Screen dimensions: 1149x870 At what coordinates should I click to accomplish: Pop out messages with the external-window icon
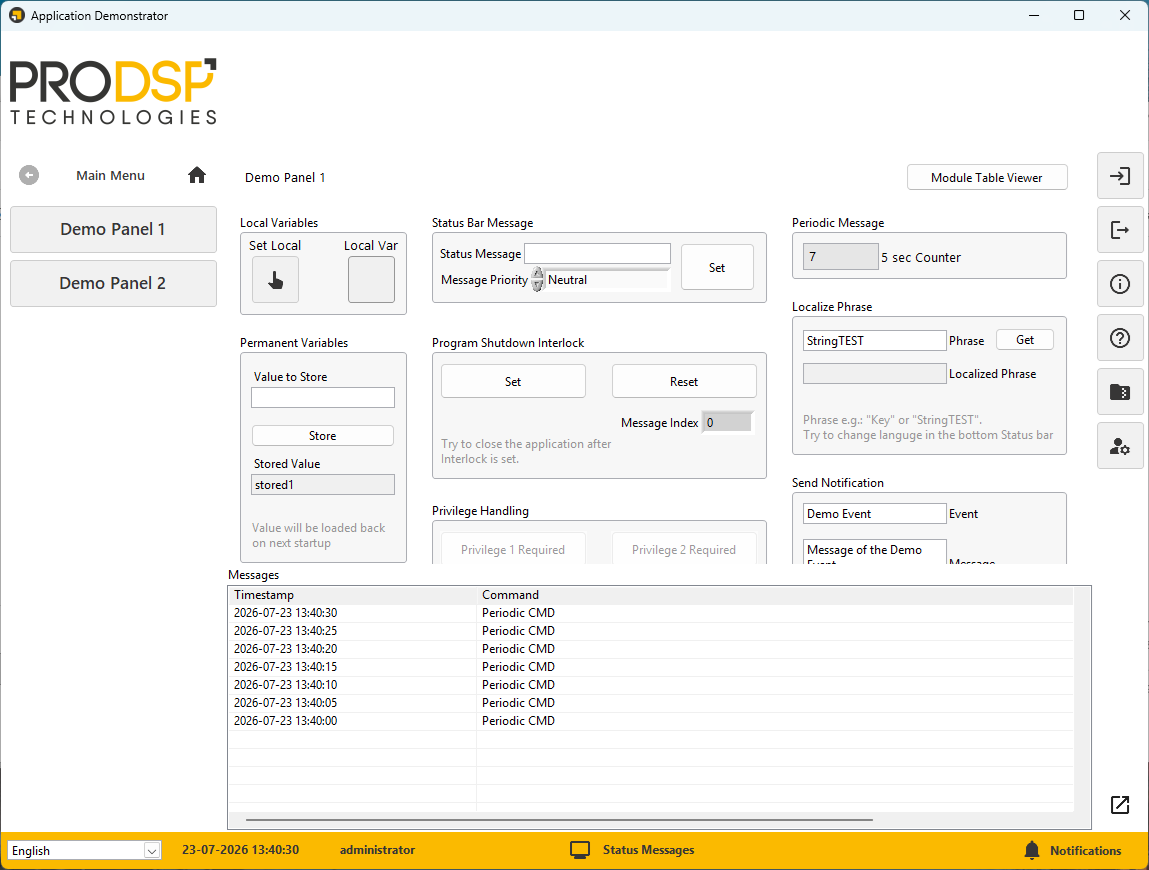click(1120, 805)
